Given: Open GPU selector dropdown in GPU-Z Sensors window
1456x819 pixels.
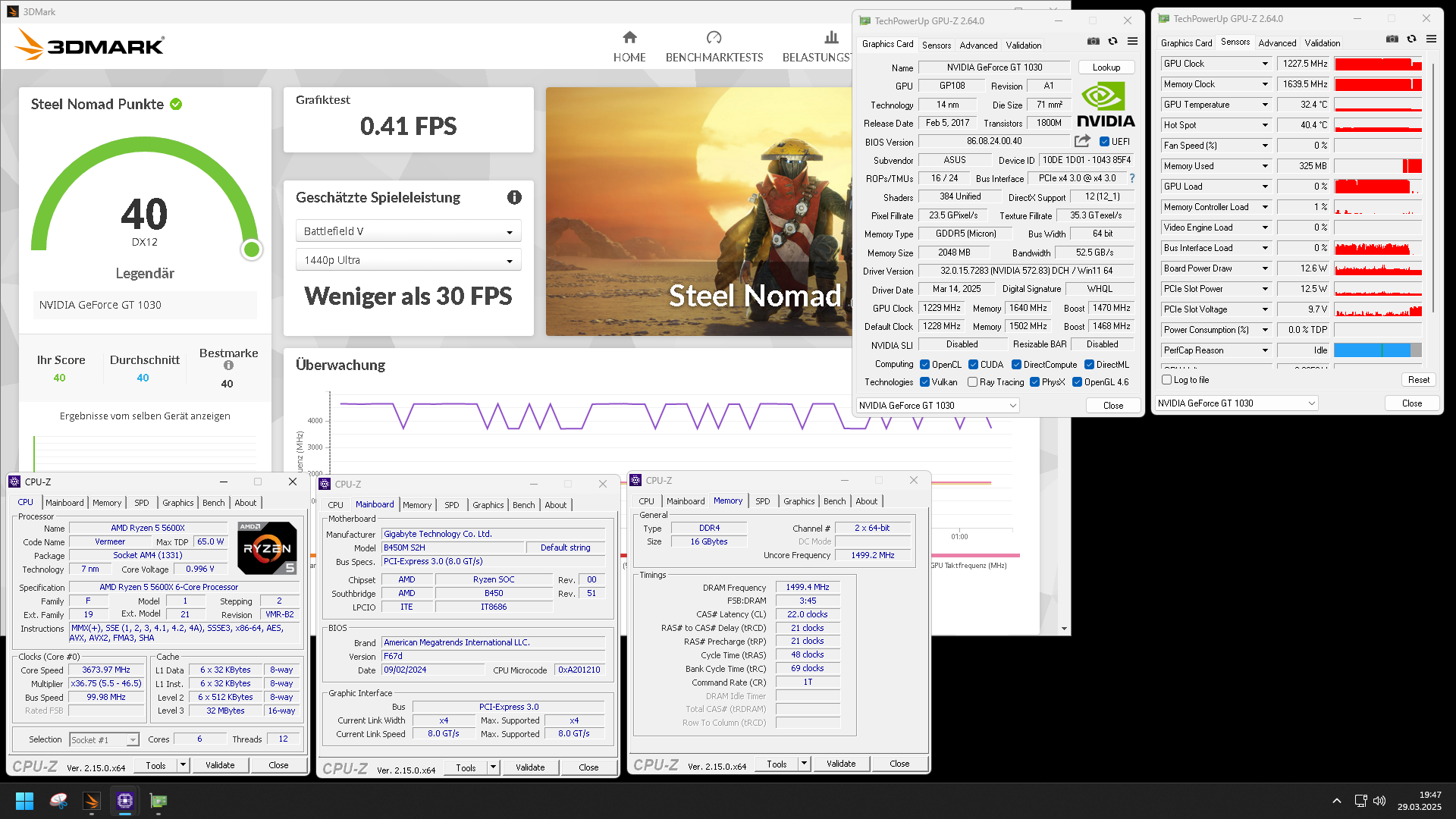Looking at the screenshot, I should (x=1236, y=403).
